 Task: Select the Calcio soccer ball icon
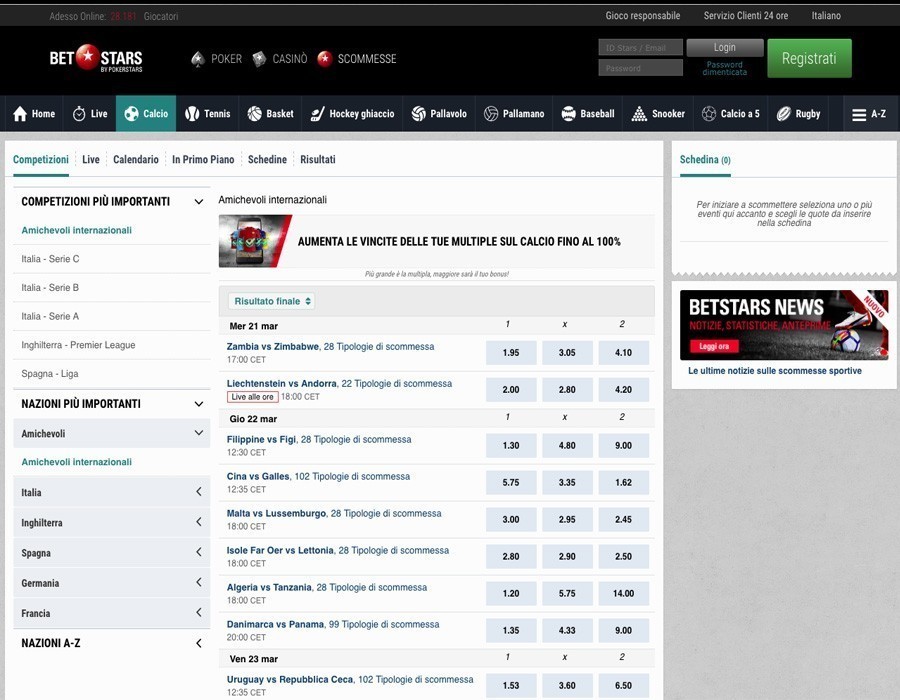click(131, 114)
